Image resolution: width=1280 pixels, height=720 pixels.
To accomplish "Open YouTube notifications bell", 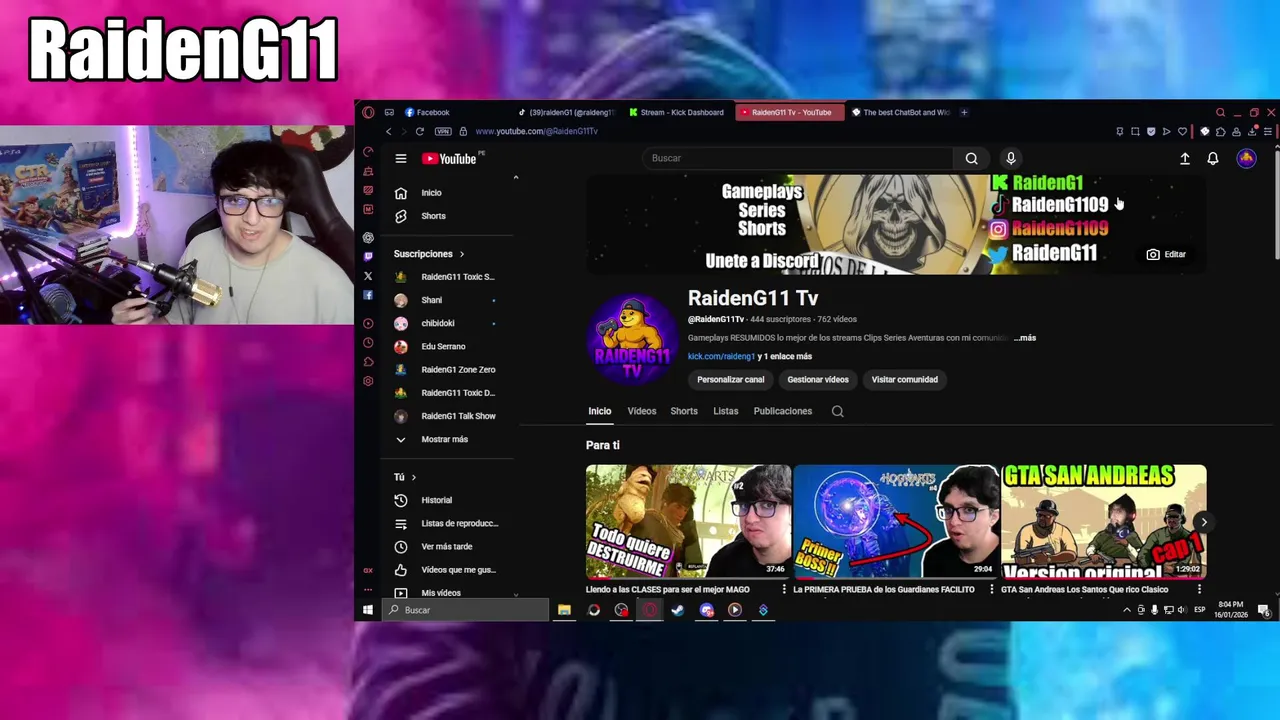I will click(x=1213, y=158).
